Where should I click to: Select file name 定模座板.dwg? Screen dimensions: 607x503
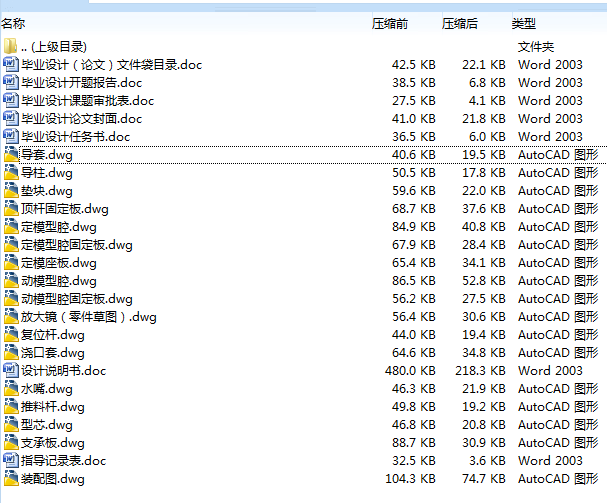click(59, 263)
